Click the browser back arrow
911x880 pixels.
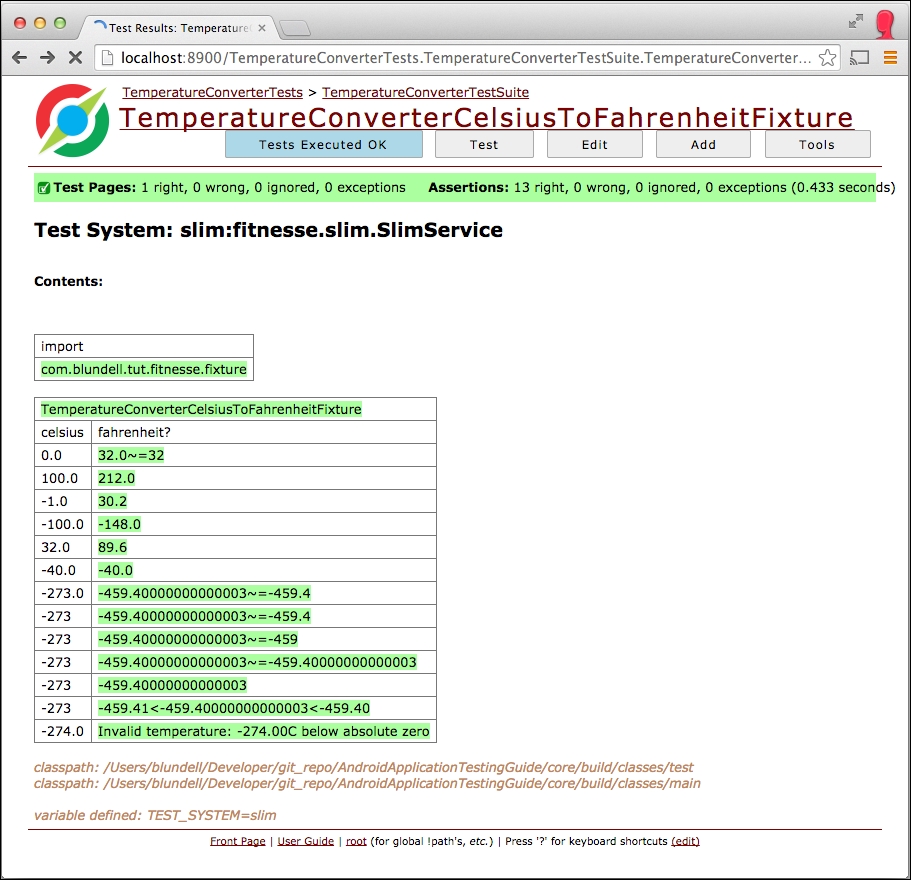pyautogui.click(x=19, y=58)
